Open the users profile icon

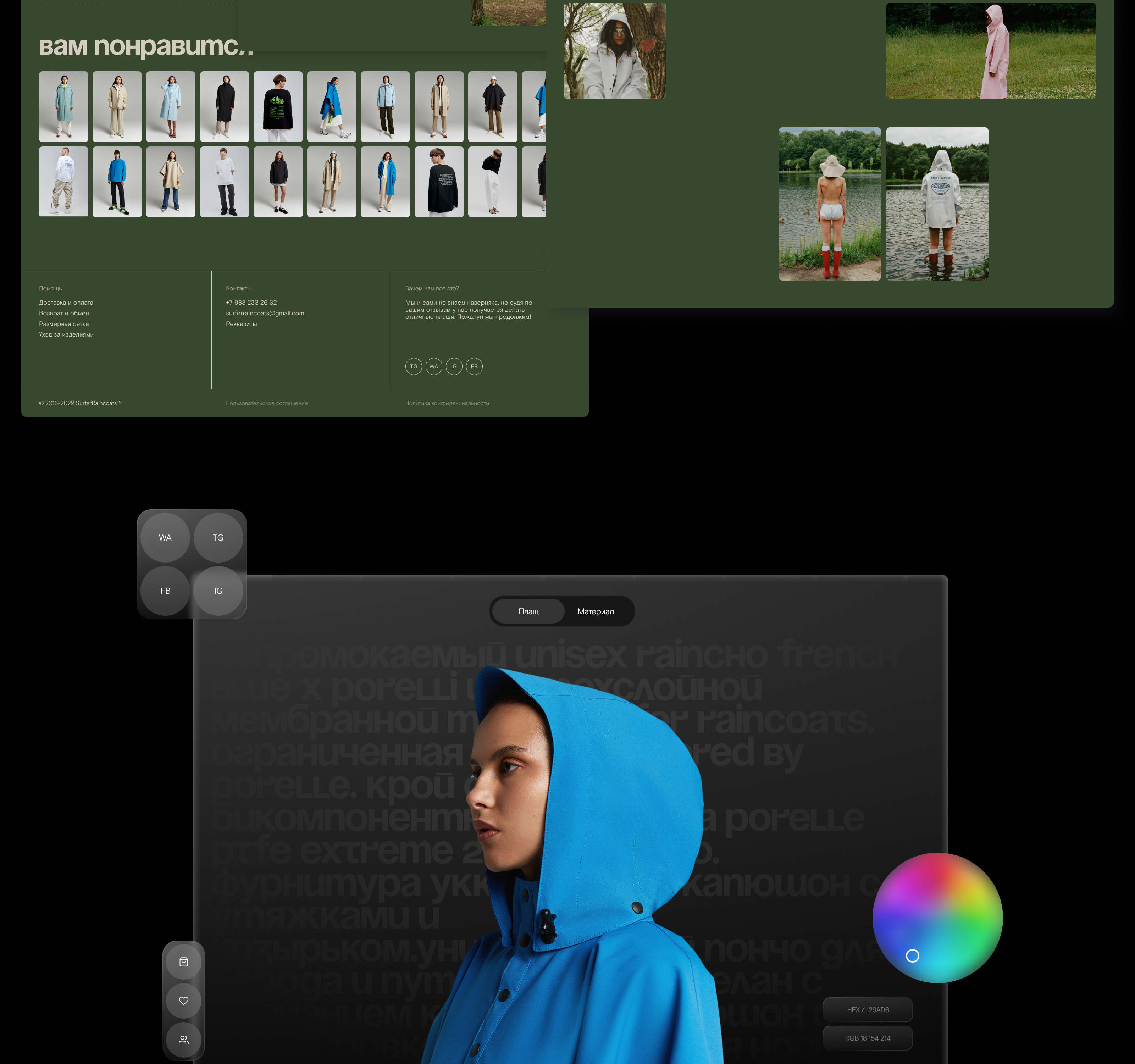[183, 1040]
